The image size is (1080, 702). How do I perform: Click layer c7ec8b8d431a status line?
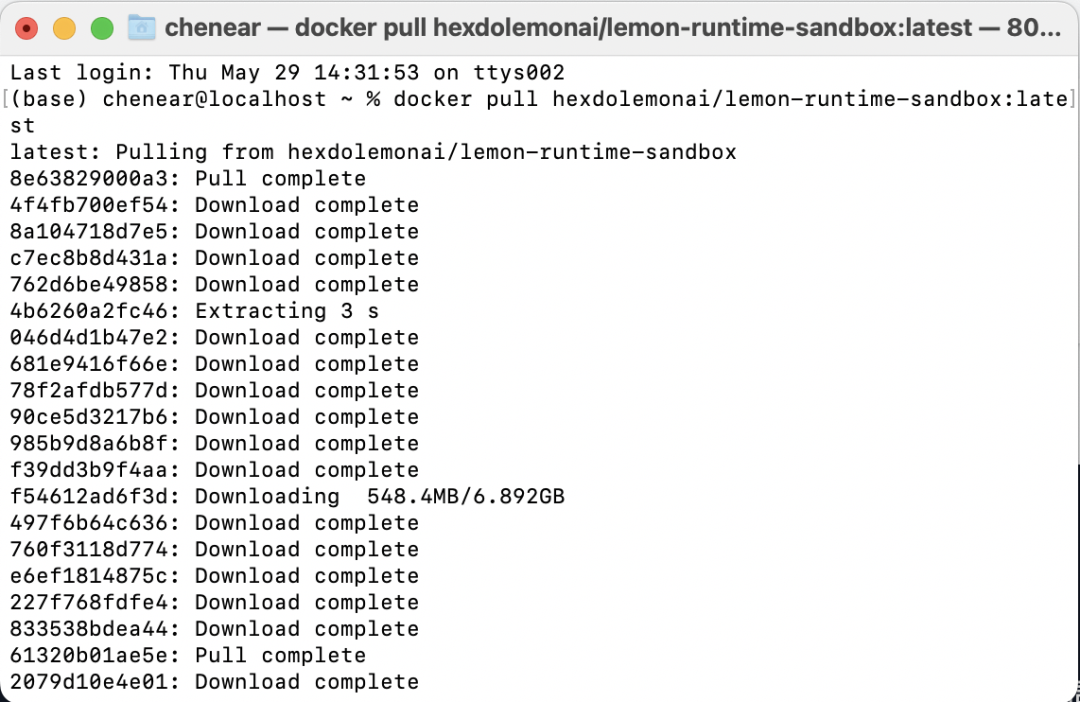(214, 258)
